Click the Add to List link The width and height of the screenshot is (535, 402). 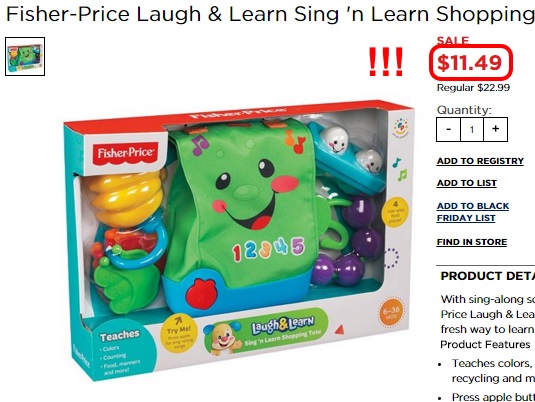point(466,183)
